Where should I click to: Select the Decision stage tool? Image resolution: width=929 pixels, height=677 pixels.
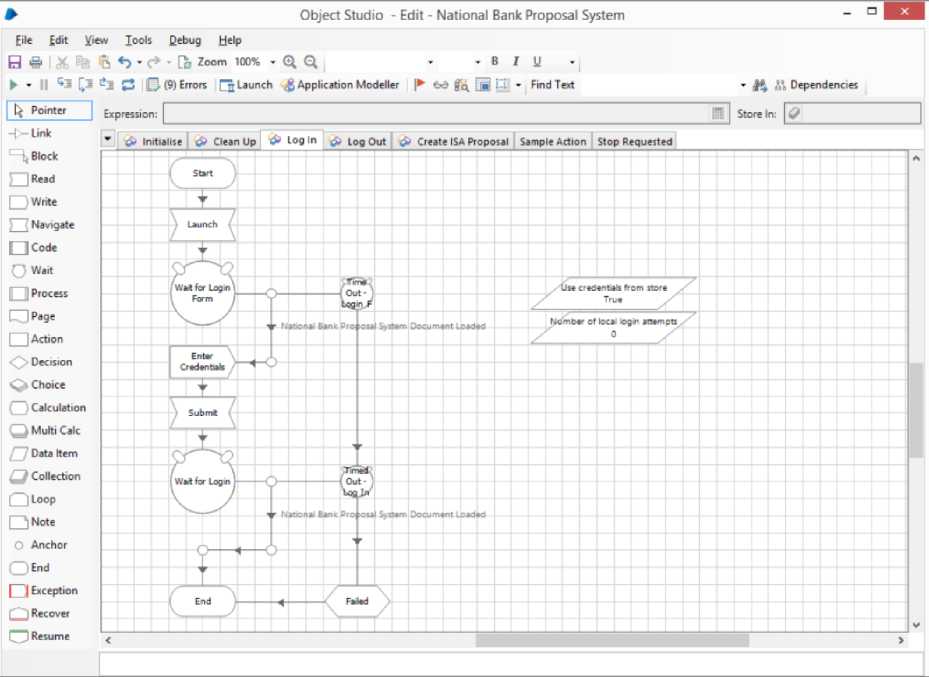pos(41,362)
